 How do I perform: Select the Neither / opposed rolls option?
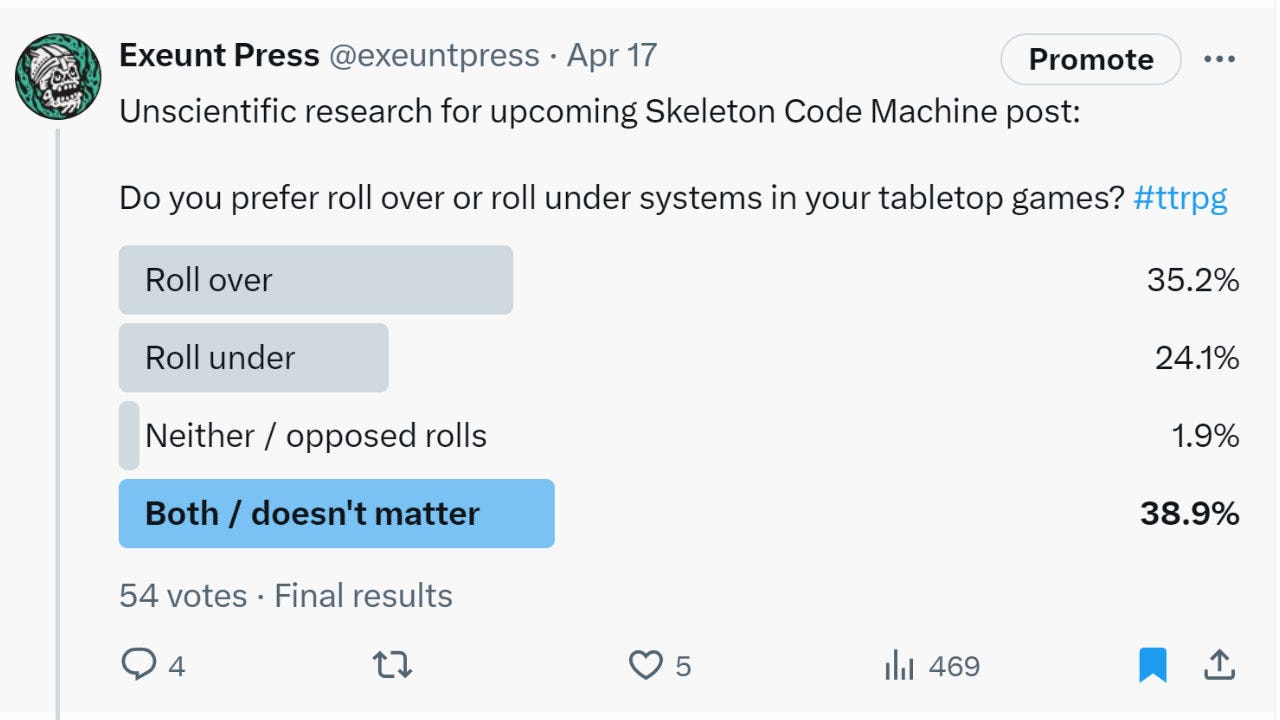coord(315,436)
